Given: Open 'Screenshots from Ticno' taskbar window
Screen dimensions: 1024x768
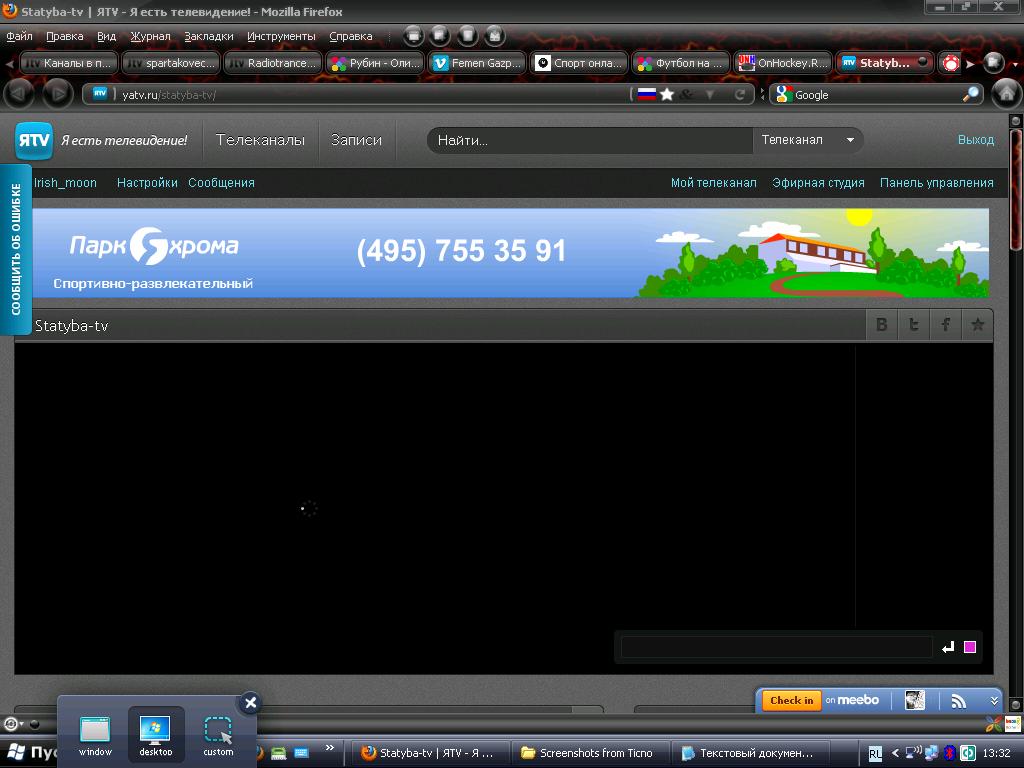Looking at the screenshot, I should coord(591,753).
